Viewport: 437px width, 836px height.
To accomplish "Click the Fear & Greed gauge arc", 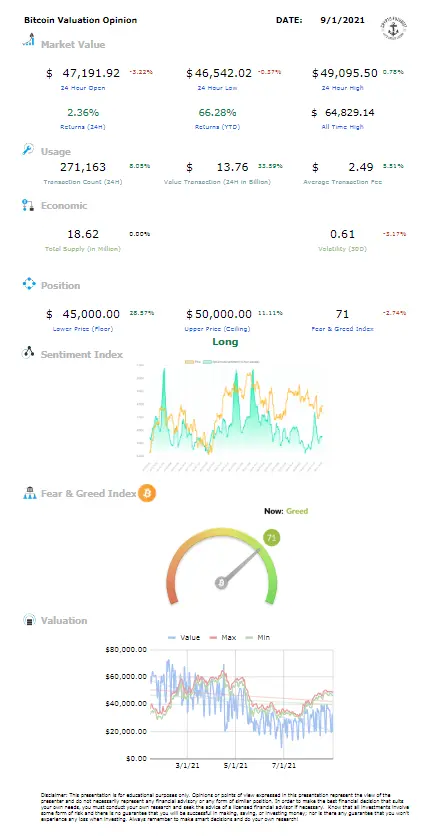I will [222, 564].
